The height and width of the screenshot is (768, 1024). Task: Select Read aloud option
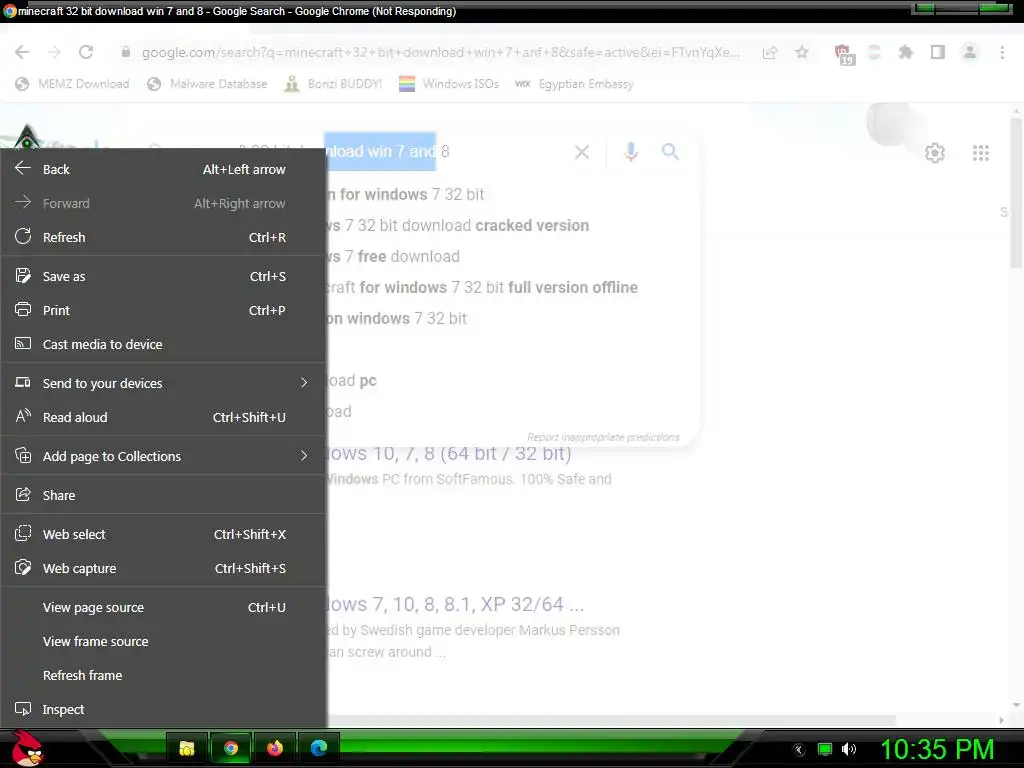(x=163, y=417)
